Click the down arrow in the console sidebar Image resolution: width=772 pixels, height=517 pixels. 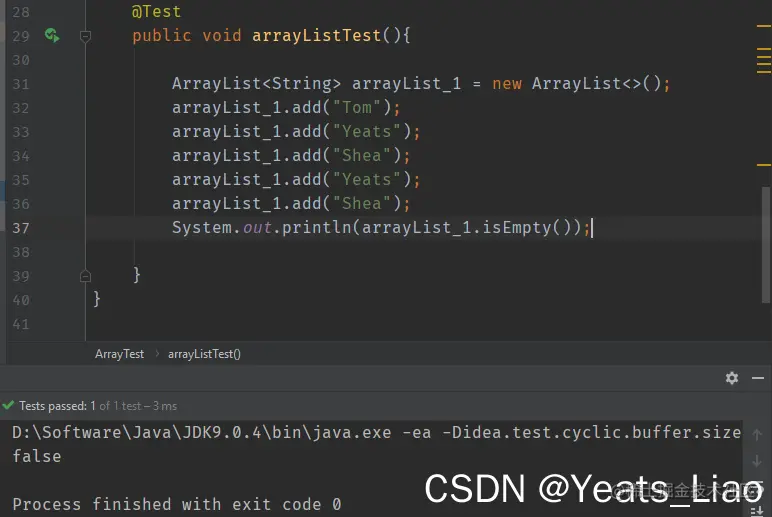[x=757, y=461]
